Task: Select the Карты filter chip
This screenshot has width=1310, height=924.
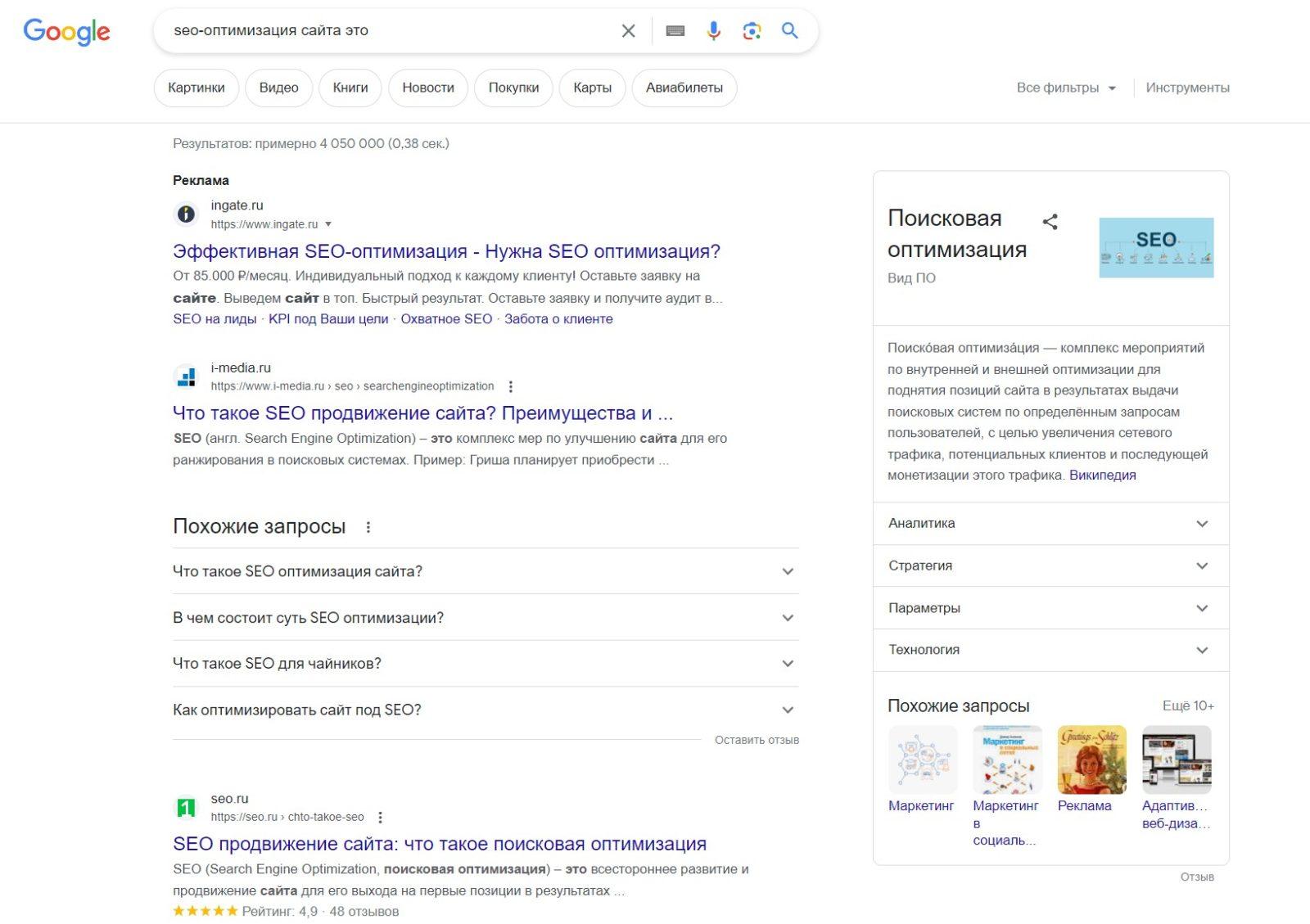Action: (592, 88)
